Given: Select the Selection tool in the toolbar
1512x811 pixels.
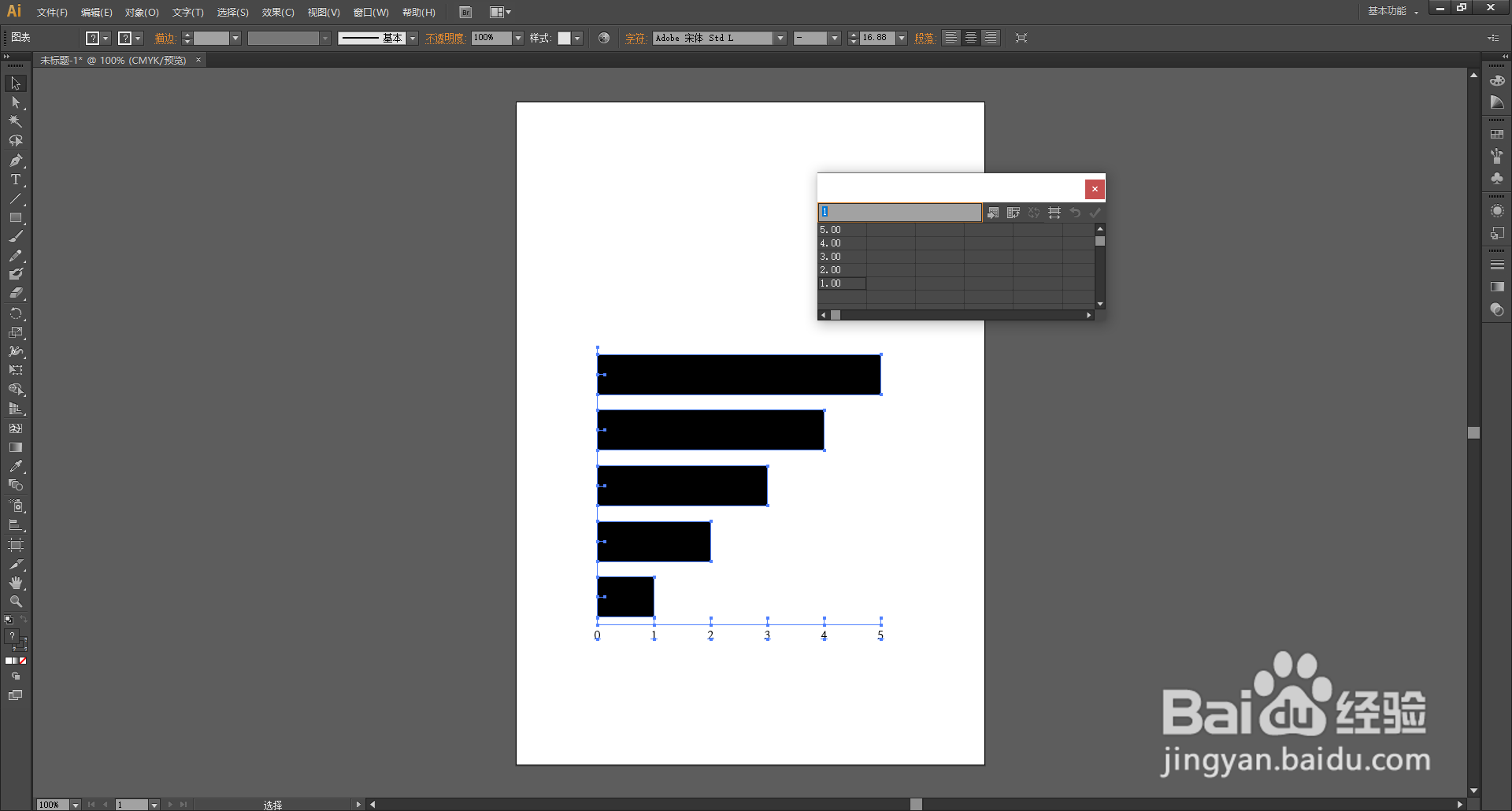Looking at the screenshot, I should click(15, 83).
